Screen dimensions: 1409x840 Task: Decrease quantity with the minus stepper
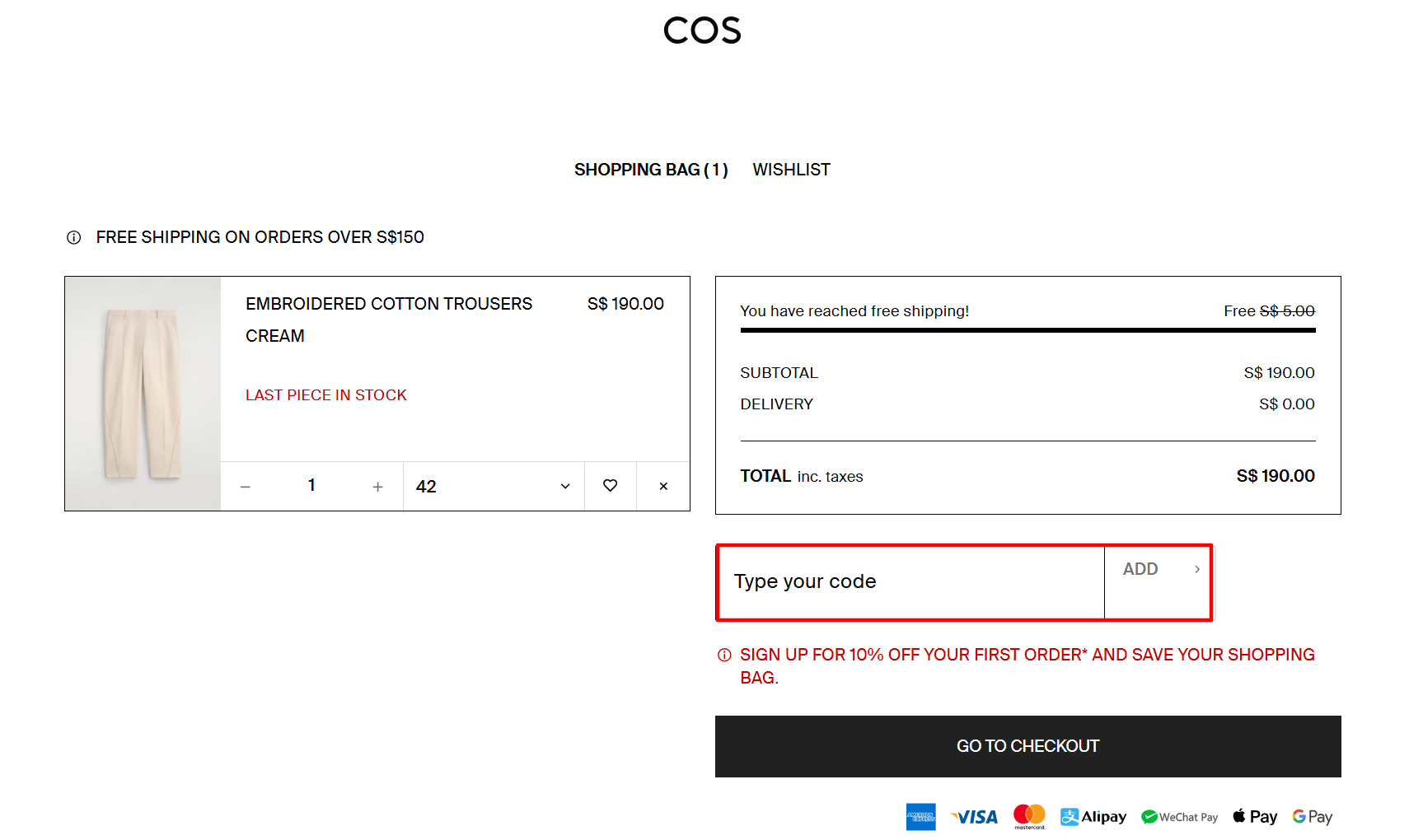pyautogui.click(x=245, y=486)
